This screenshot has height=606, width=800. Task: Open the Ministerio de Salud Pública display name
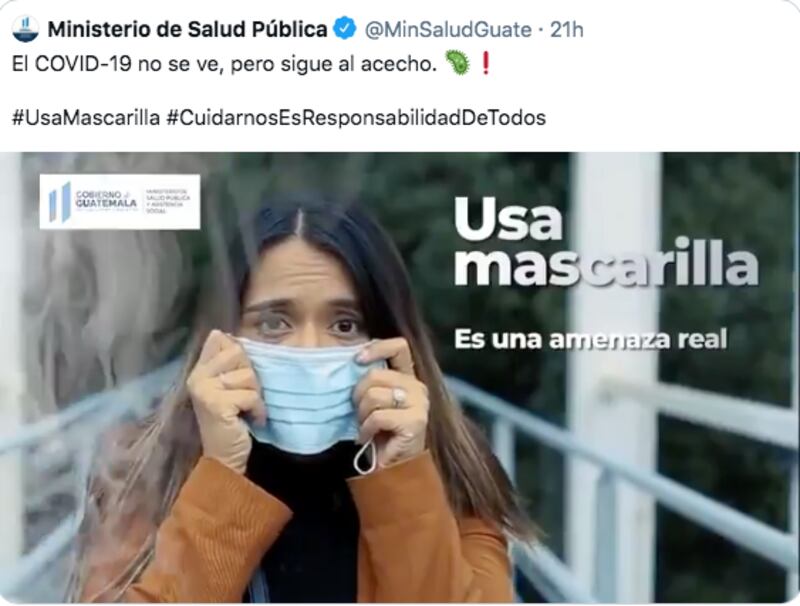[x=187, y=29]
